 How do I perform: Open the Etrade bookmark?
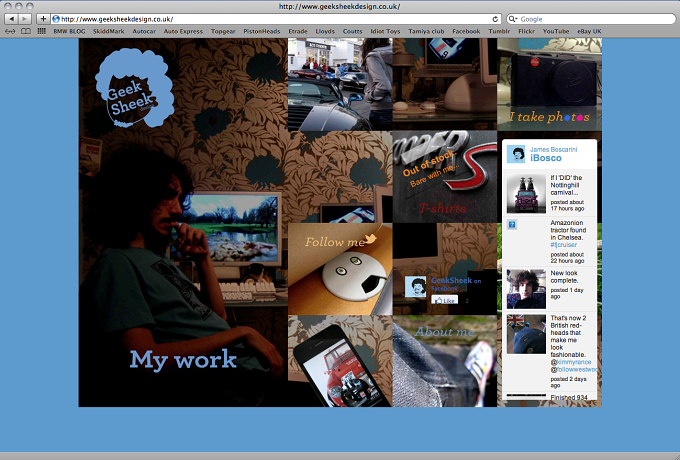tap(298, 31)
